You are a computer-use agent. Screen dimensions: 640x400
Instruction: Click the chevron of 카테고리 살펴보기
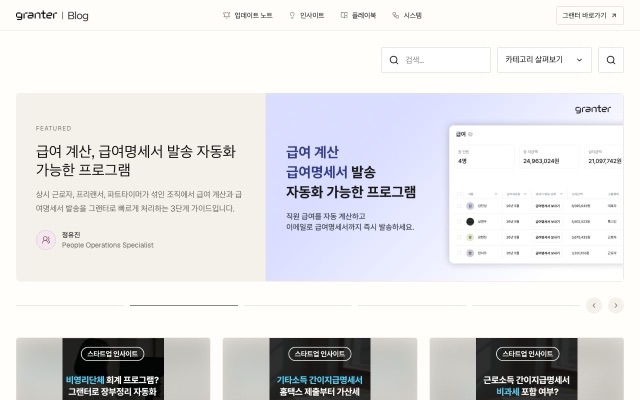(579, 60)
